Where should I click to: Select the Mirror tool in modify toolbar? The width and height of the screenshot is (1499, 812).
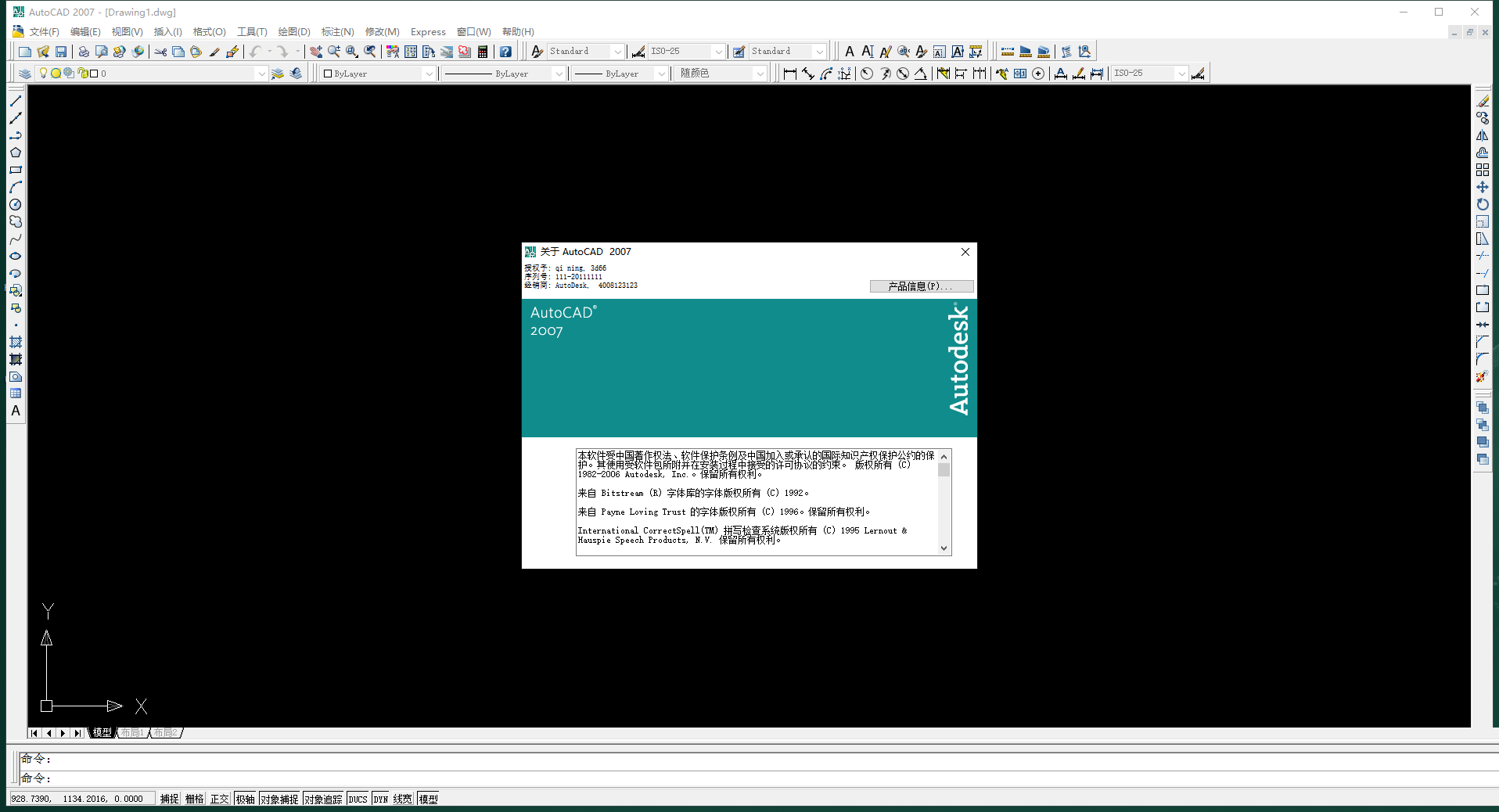[x=1483, y=135]
